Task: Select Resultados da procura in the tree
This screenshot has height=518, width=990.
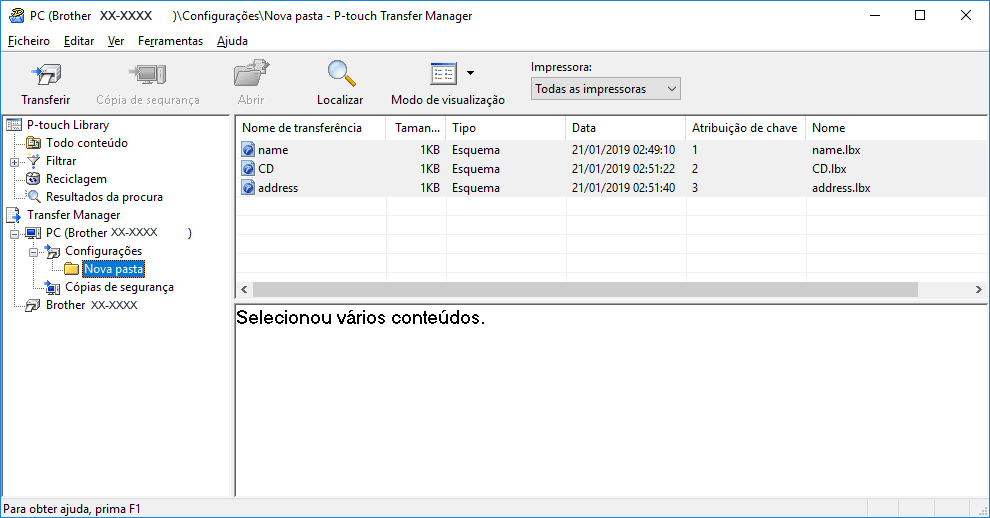Action: pos(104,197)
